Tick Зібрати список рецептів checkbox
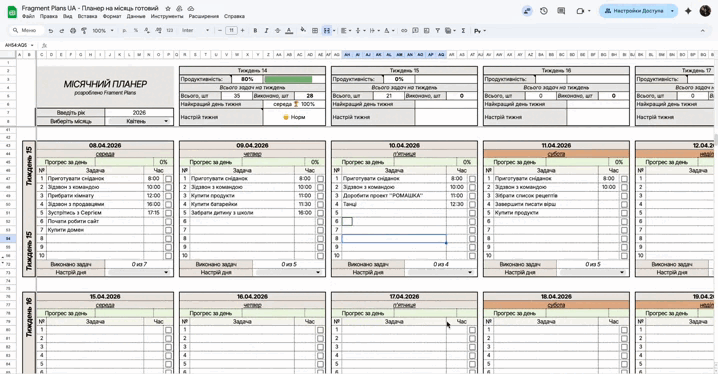Image resolution: width=718 pixels, height=374 pixels. tap(624, 196)
